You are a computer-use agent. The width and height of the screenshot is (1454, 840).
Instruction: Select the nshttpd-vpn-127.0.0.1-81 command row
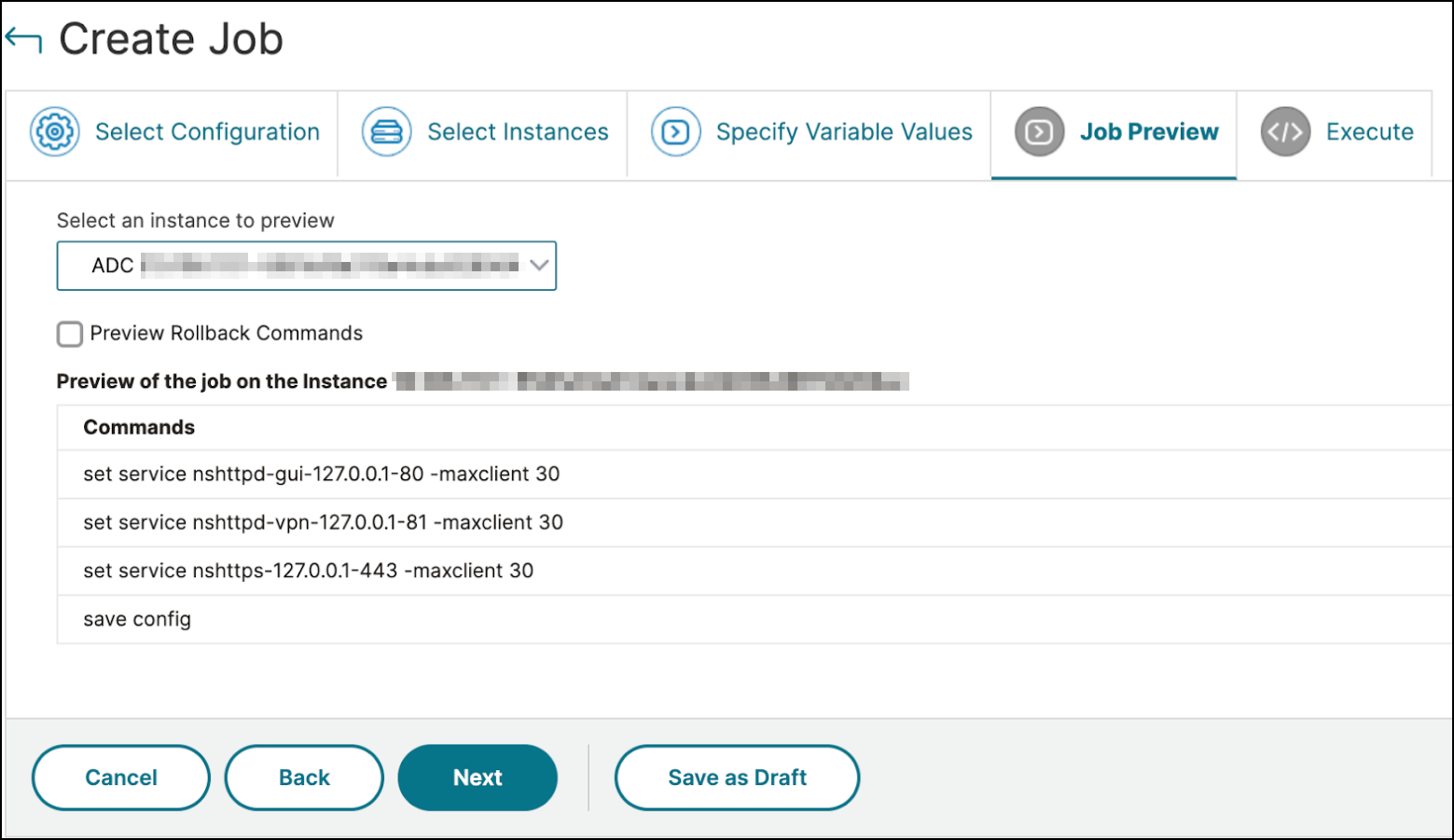coord(755,523)
